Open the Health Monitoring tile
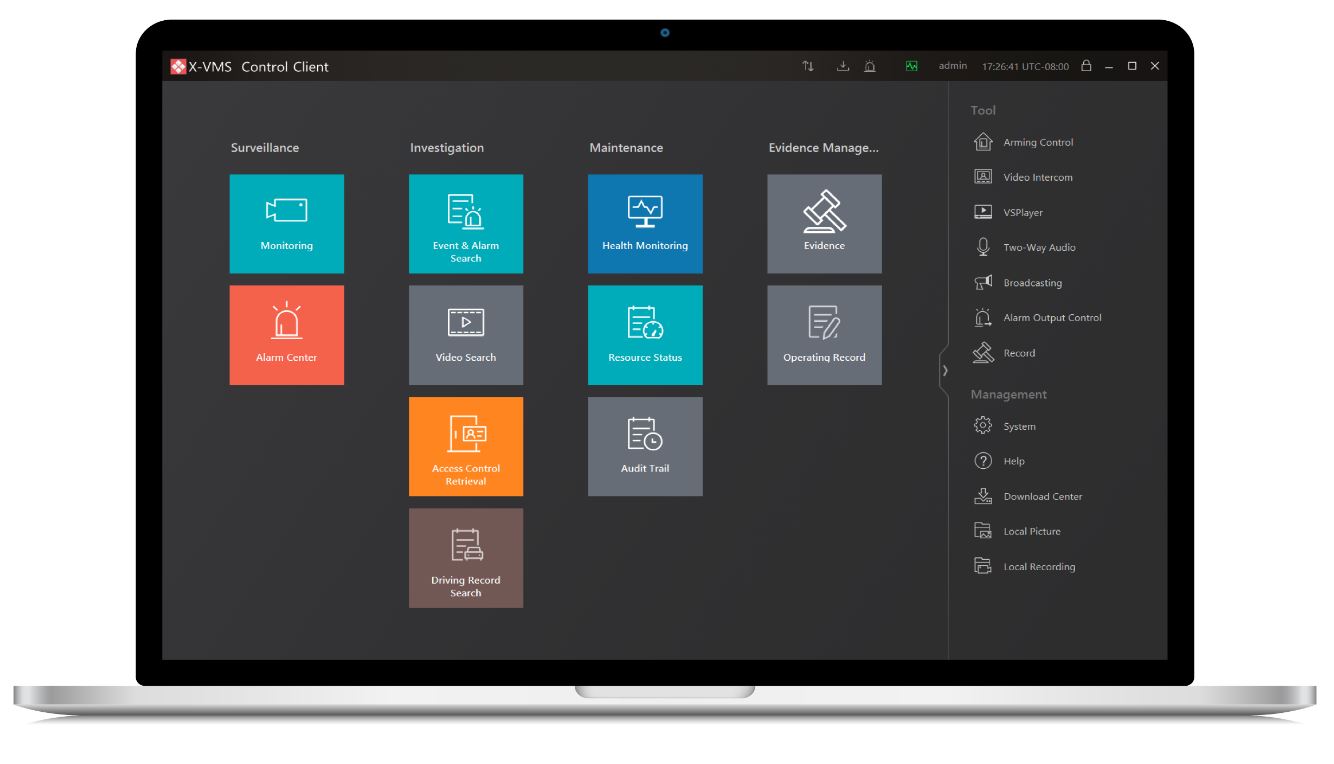 click(x=645, y=223)
